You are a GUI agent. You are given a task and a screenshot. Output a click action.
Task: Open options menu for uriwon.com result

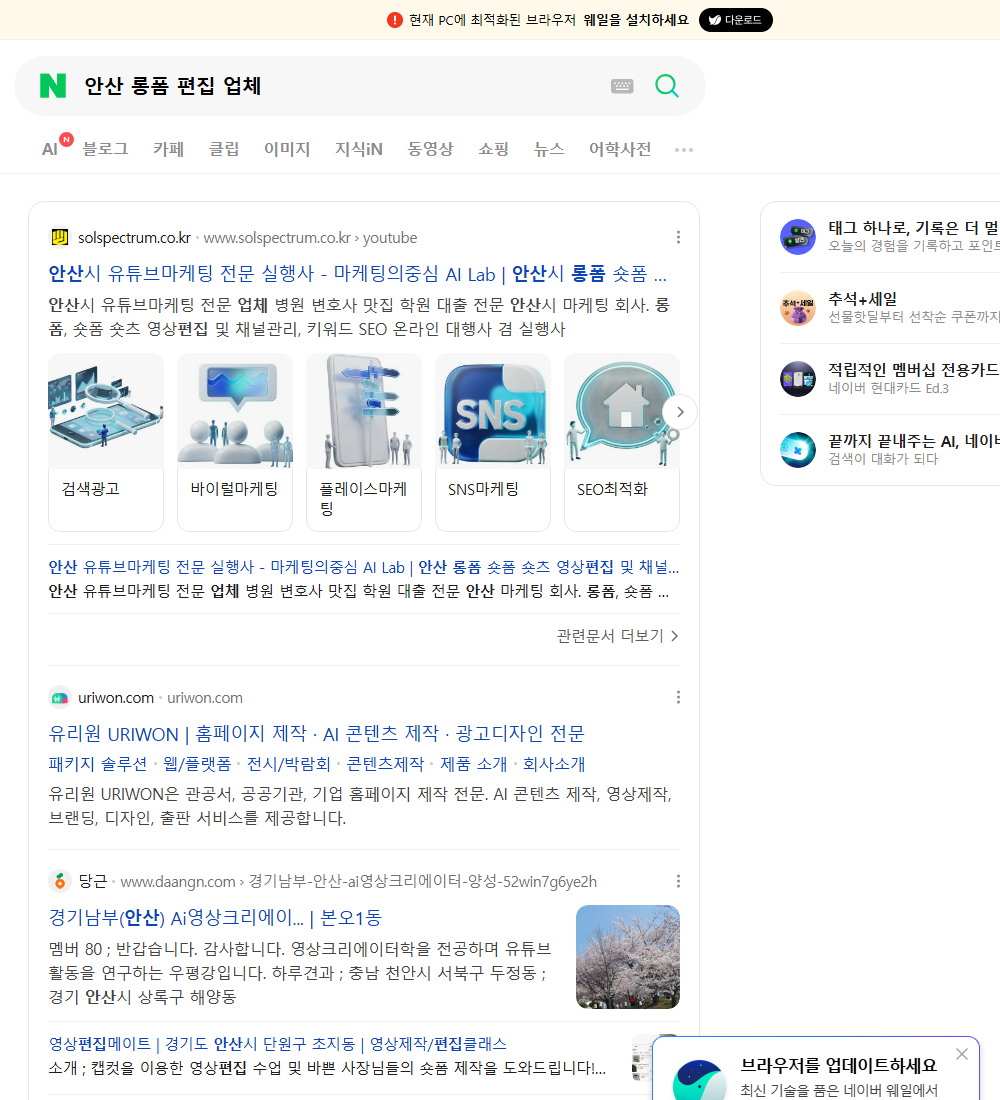[678, 697]
